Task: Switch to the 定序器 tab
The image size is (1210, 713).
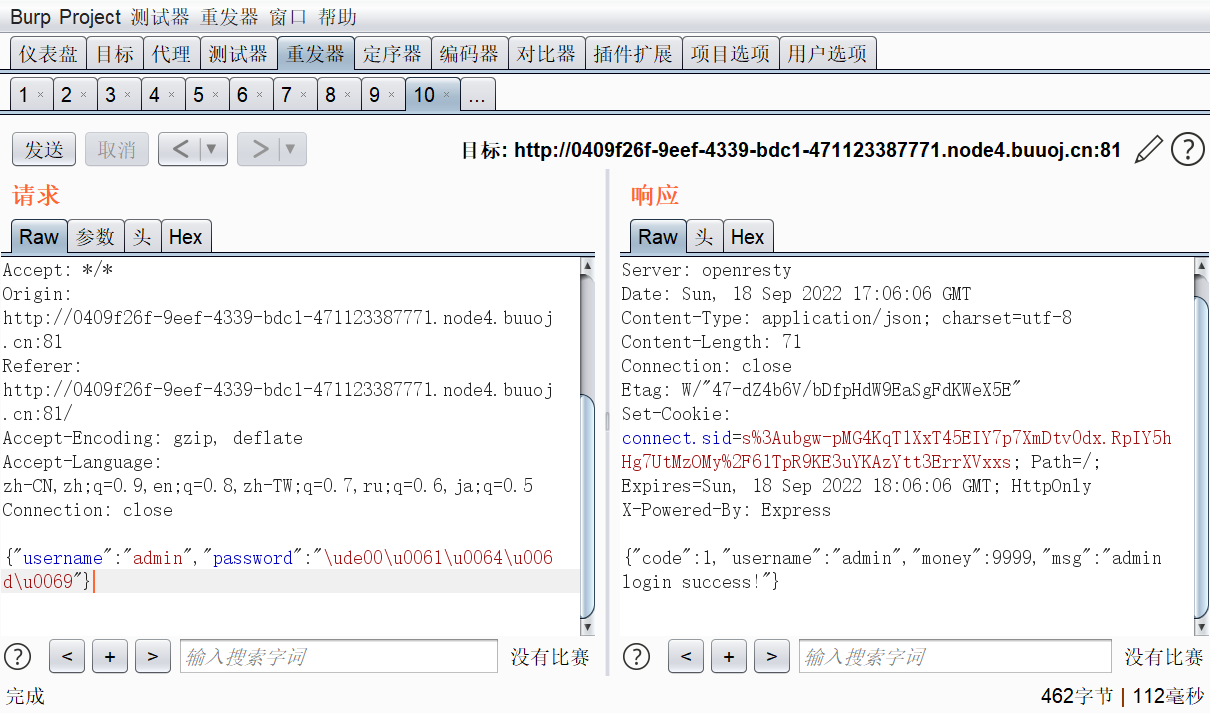Action: point(392,54)
